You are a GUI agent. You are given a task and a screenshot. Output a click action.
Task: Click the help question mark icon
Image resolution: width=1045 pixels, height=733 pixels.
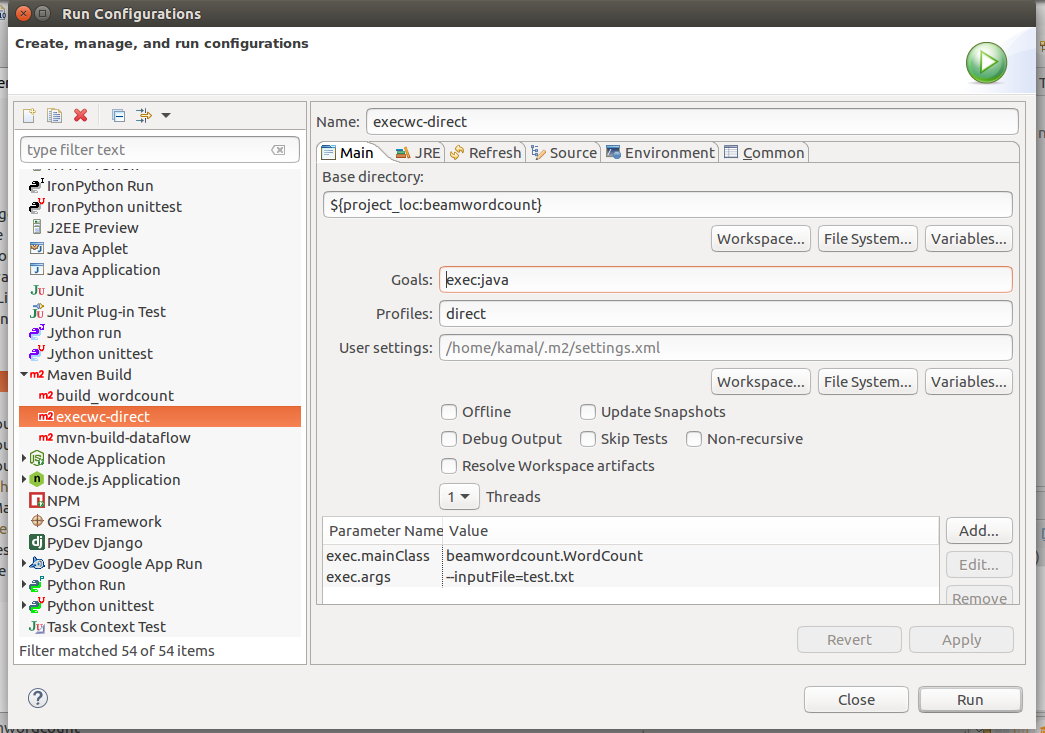click(37, 698)
